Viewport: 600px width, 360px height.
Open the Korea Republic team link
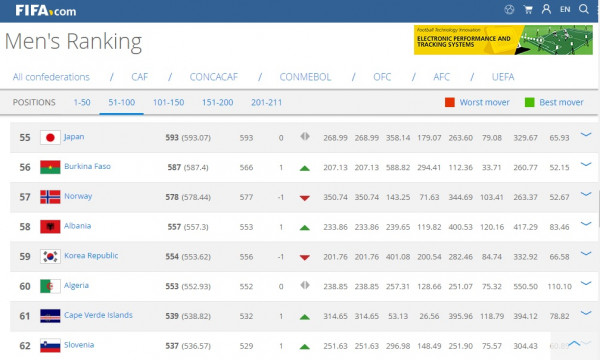(91, 256)
